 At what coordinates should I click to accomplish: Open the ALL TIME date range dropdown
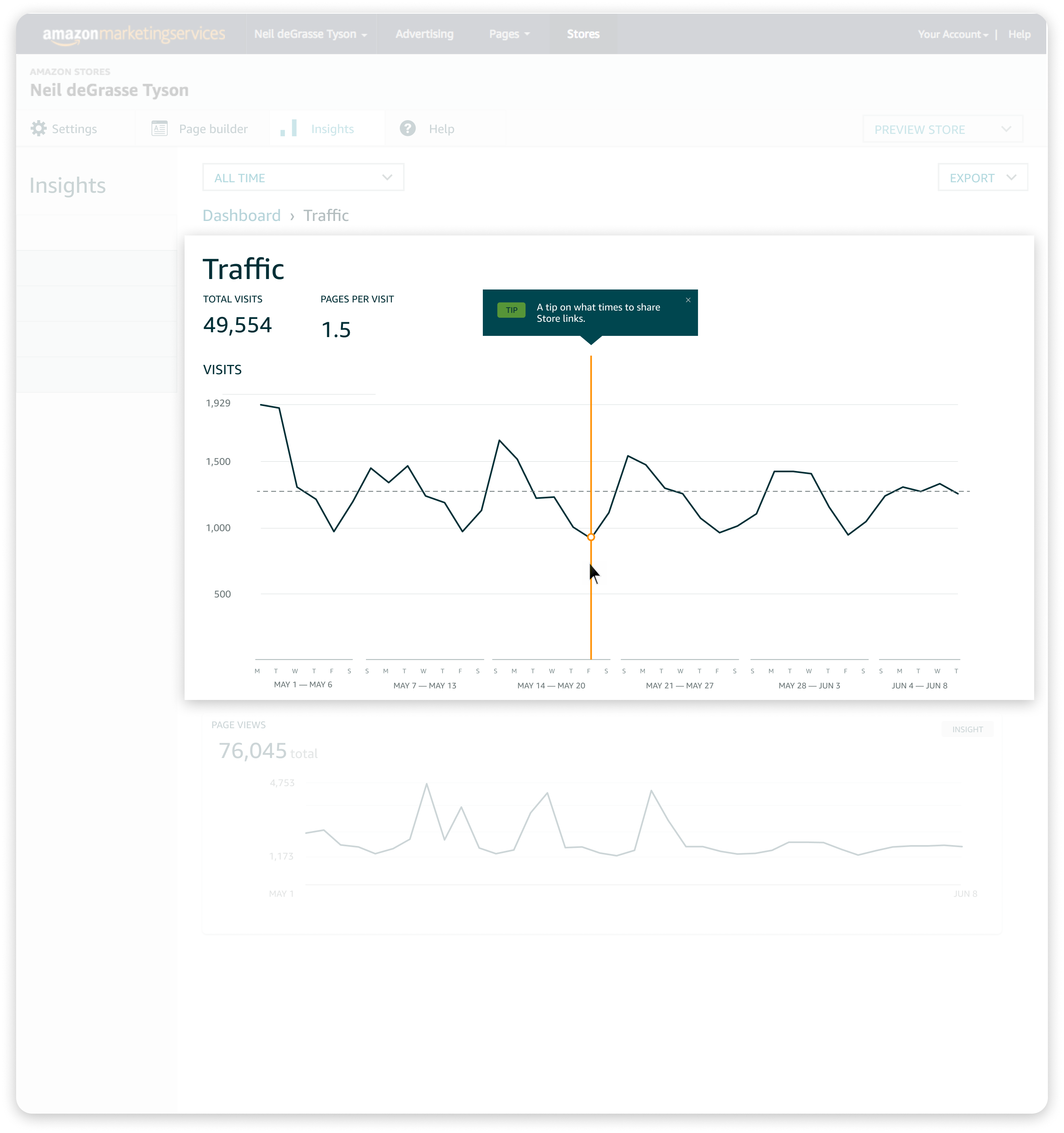tap(303, 177)
